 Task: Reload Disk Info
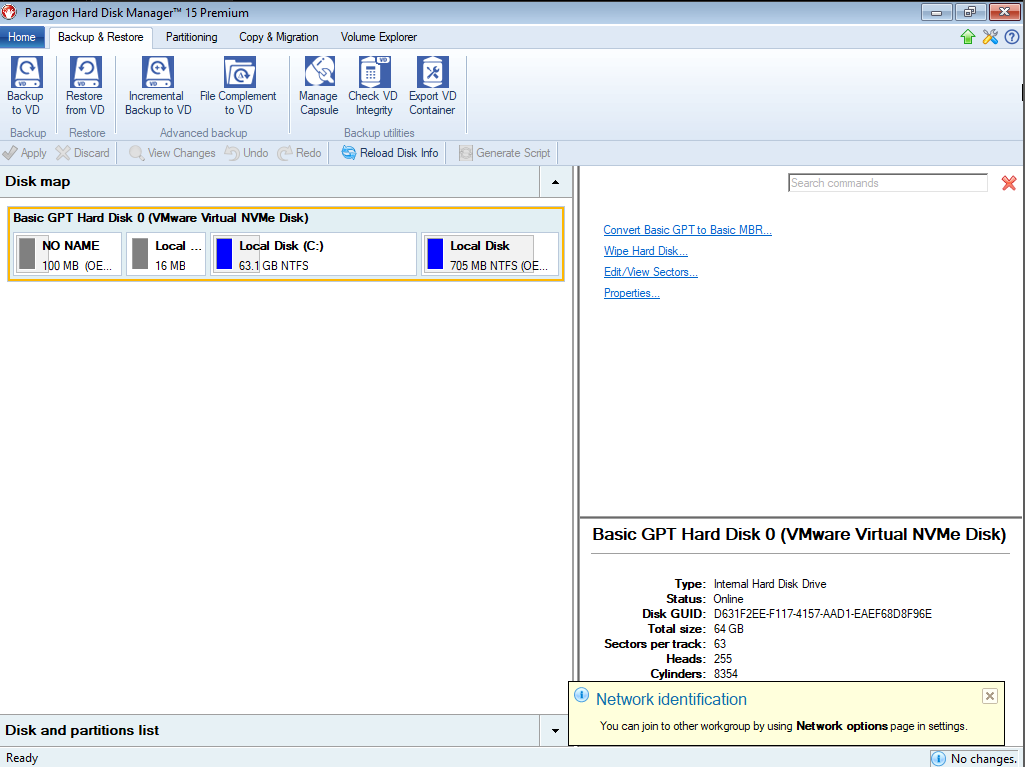[390, 153]
